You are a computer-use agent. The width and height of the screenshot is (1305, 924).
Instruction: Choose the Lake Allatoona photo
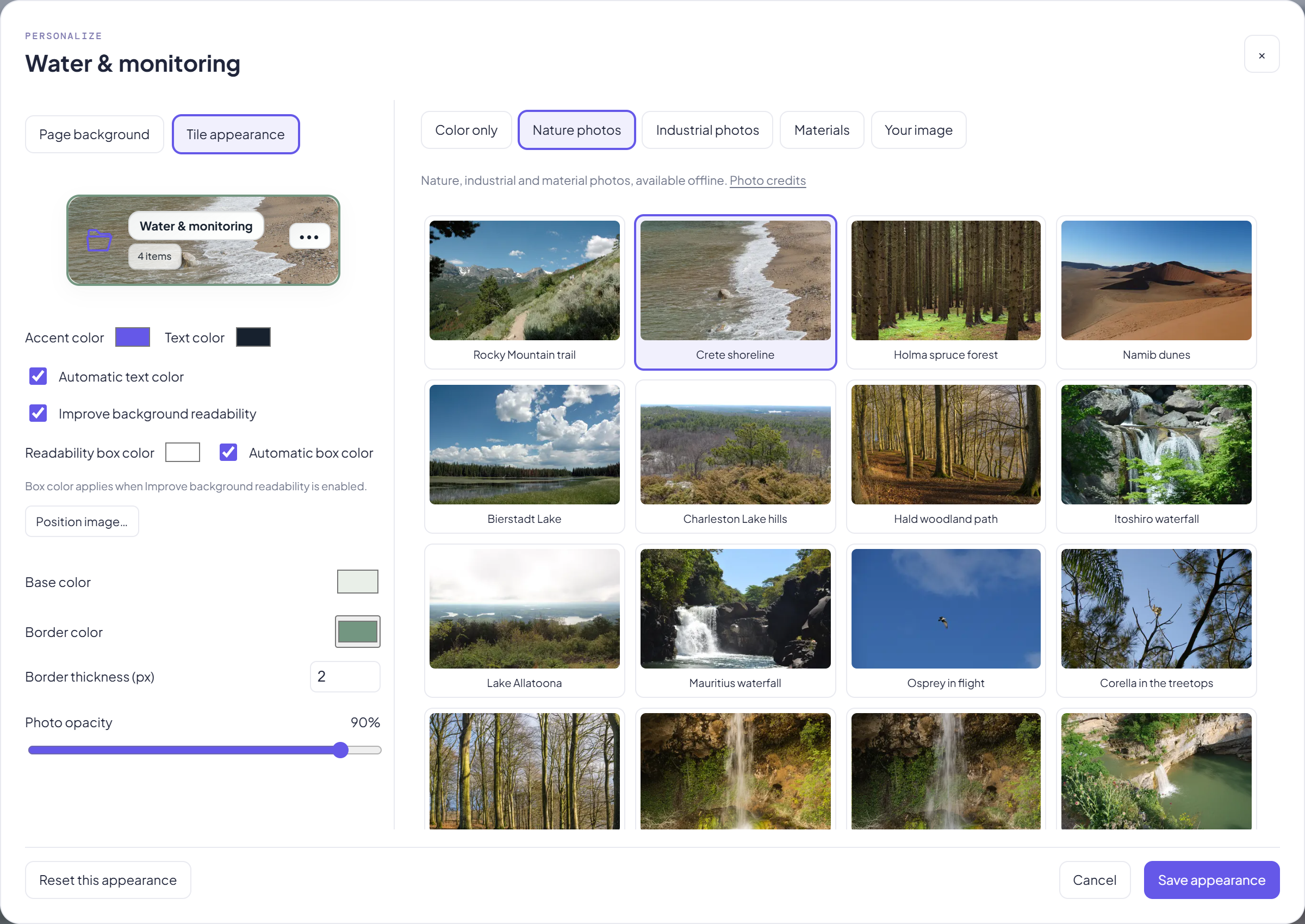[x=524, y=620]
